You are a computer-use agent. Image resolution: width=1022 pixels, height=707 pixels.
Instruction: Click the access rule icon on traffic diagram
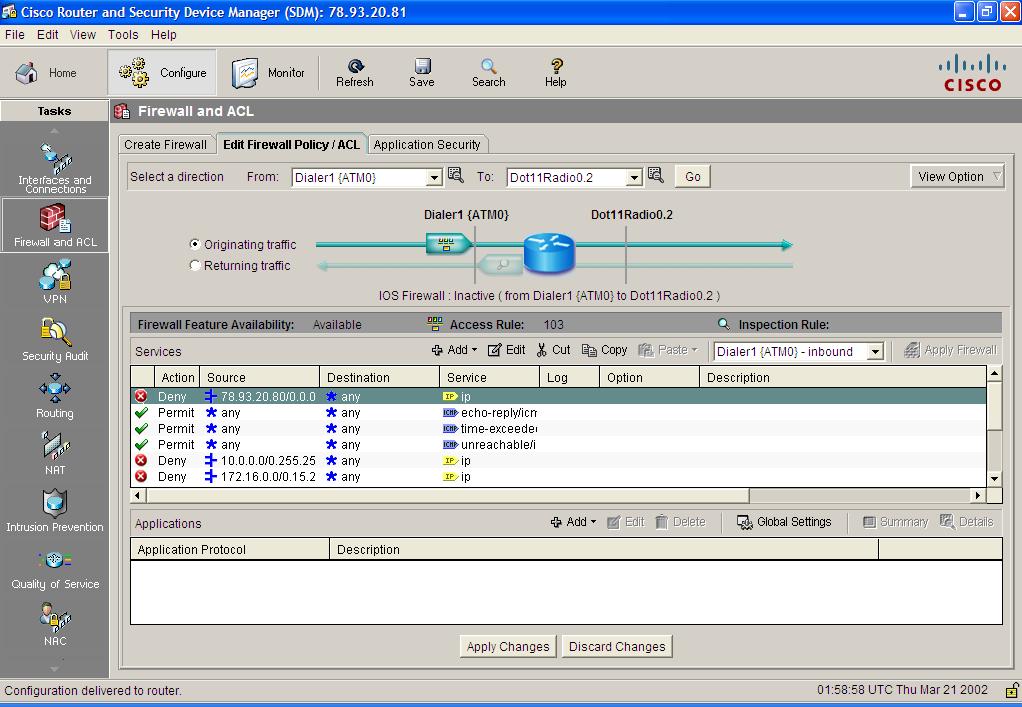coord(448,244)
